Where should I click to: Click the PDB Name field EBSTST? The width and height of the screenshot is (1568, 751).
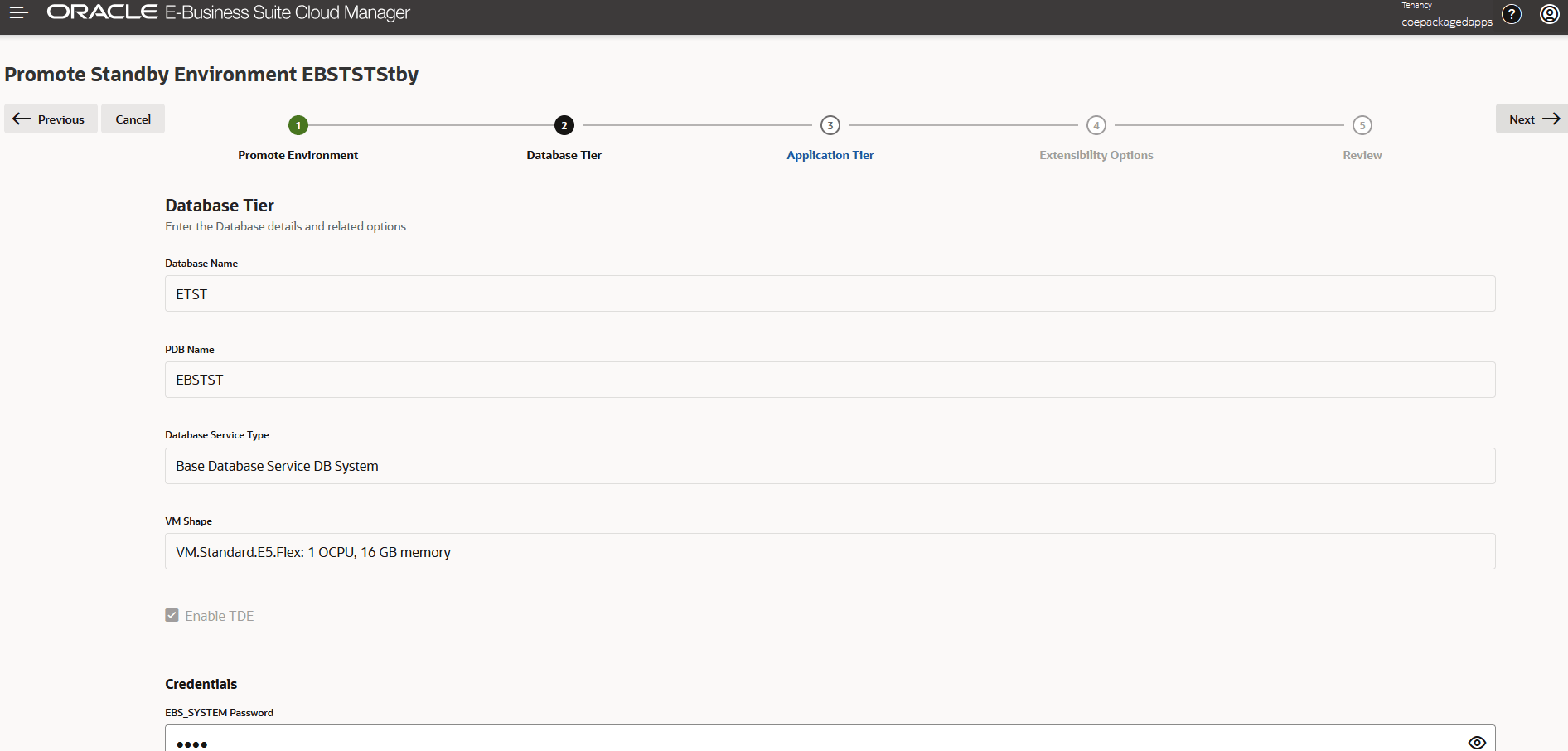pos(830,380)
